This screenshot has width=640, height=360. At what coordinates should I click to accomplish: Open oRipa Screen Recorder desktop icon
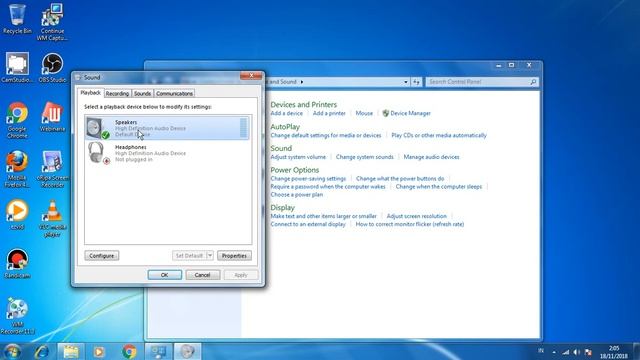pyautogui.click(x=52, y=169)
